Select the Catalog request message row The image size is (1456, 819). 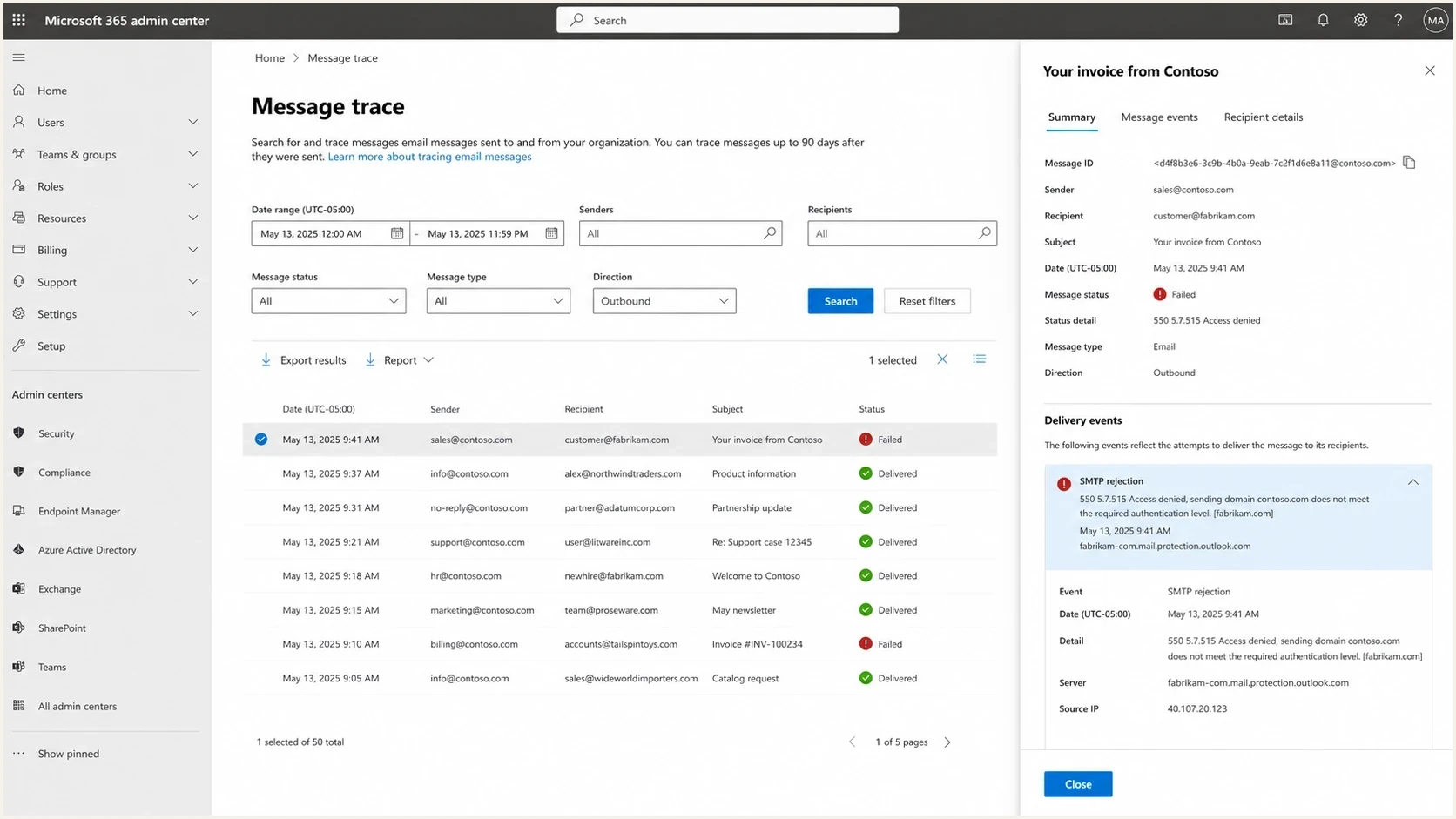pos(620,678)
